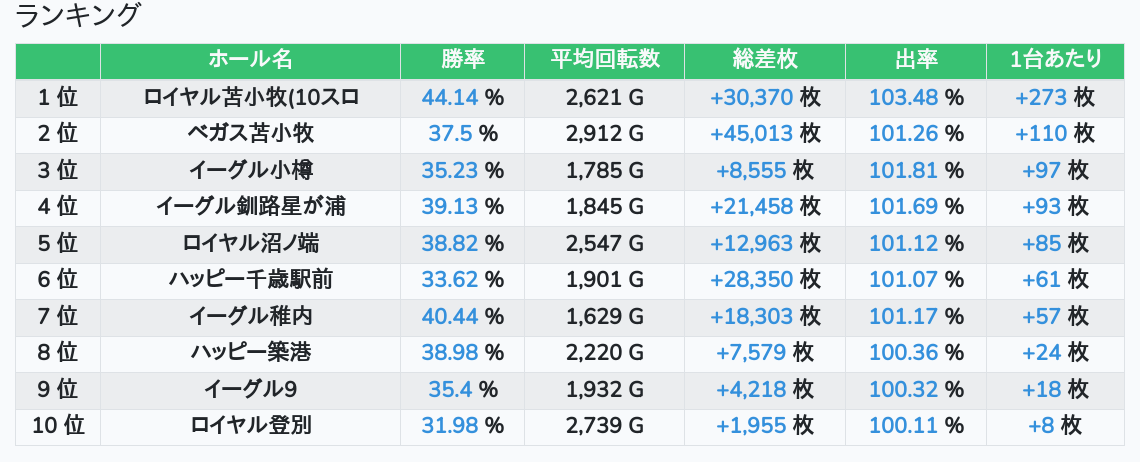1140x462 pixels.
Task: Click the 44.14 win rate value
Action: pyautogui.click(x=450, y=98)
